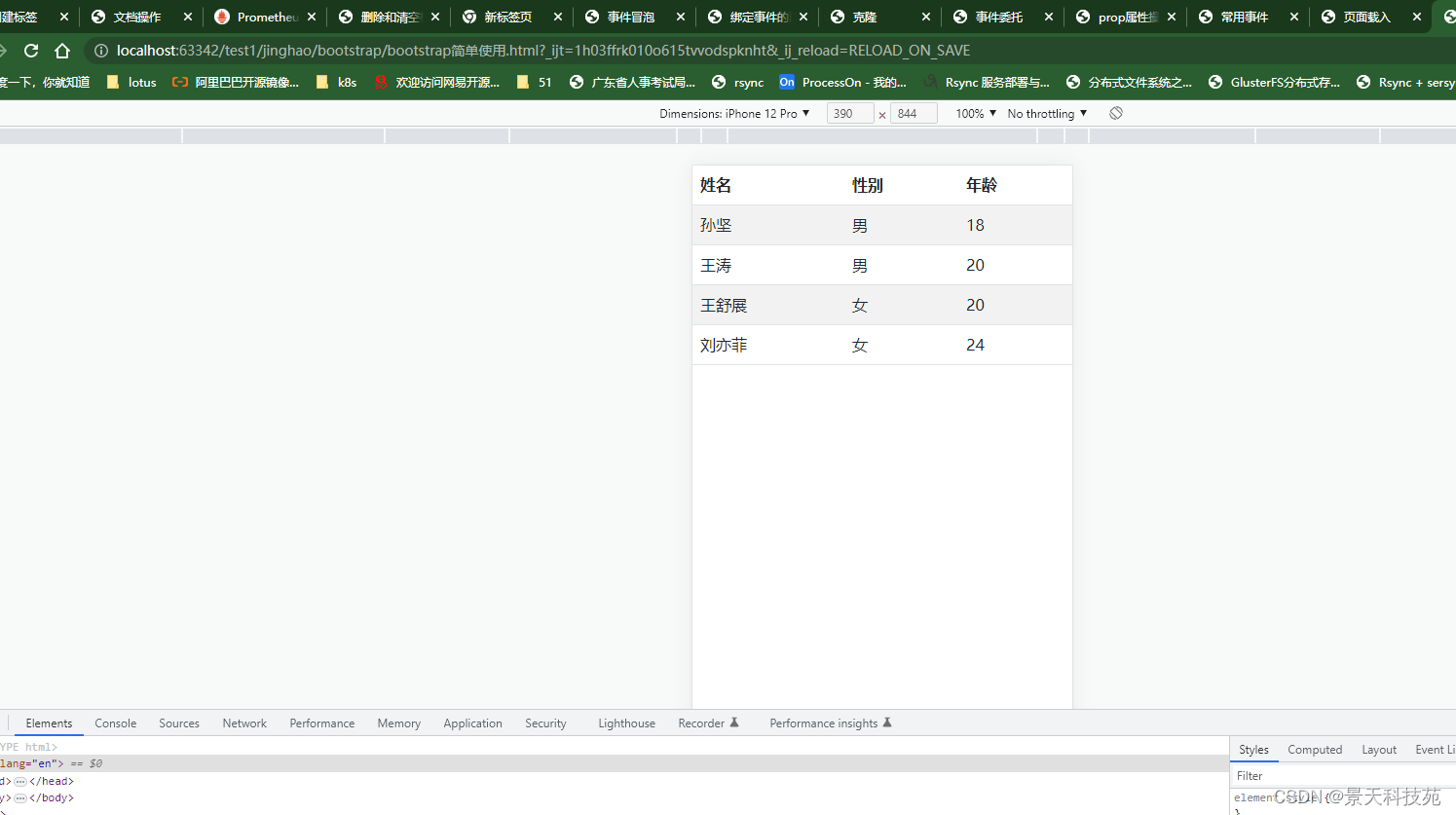Open the DevTools Memory panel
The height and width of the screenshot is (815, 1456).
pyautogui.click(x=399, y=723)
